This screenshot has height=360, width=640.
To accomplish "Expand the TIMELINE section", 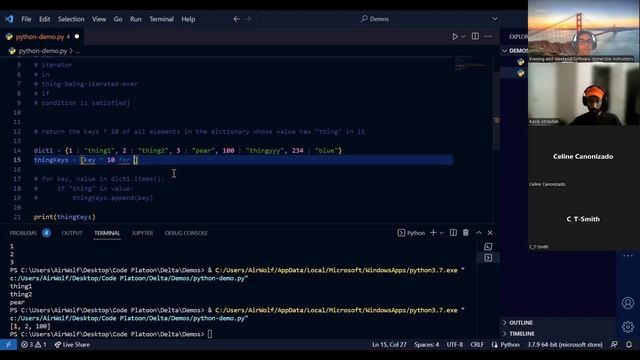I will [522, 334].
